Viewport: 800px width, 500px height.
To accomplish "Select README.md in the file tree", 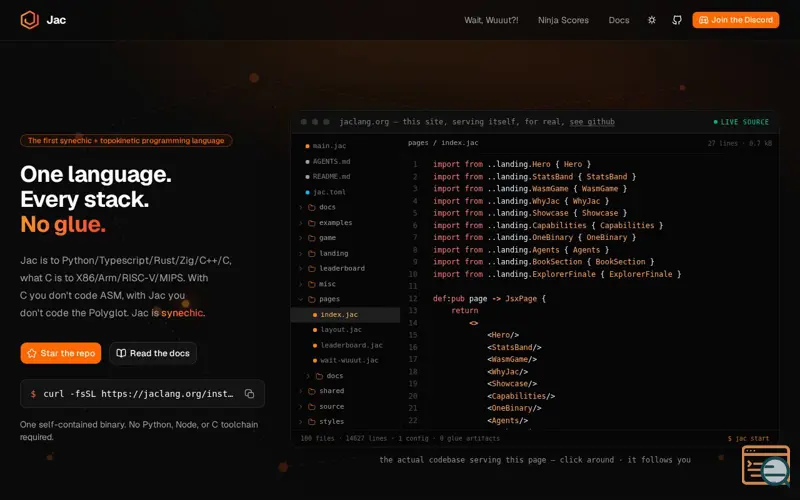I will 331,177.
